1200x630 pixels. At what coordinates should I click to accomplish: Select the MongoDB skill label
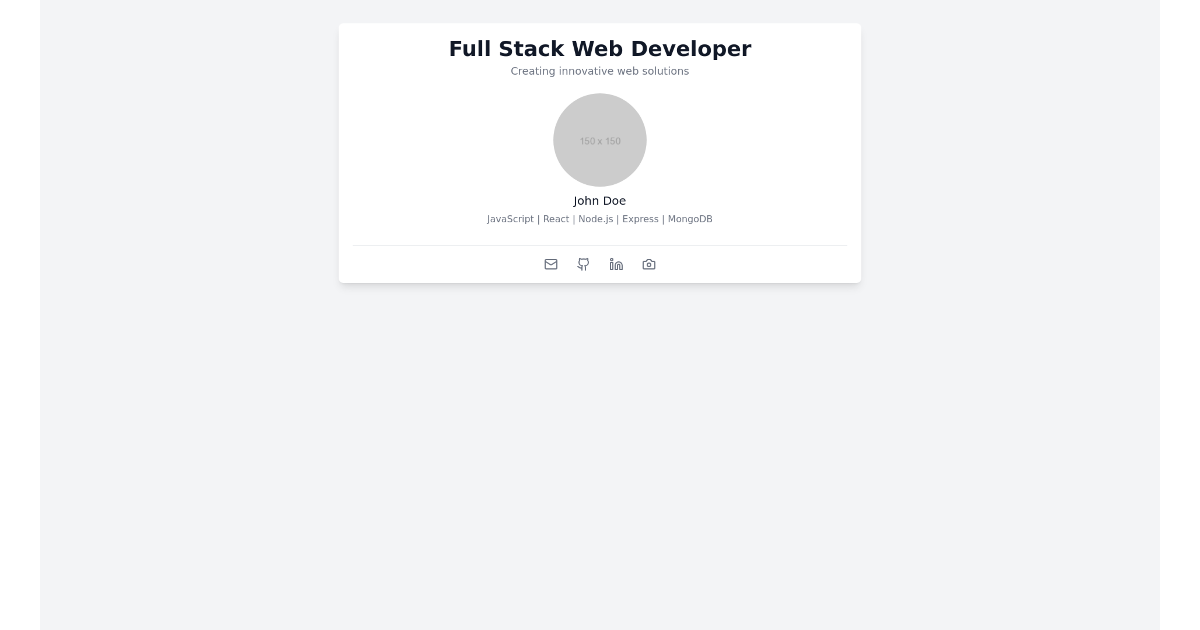click(x=690, y=219)
